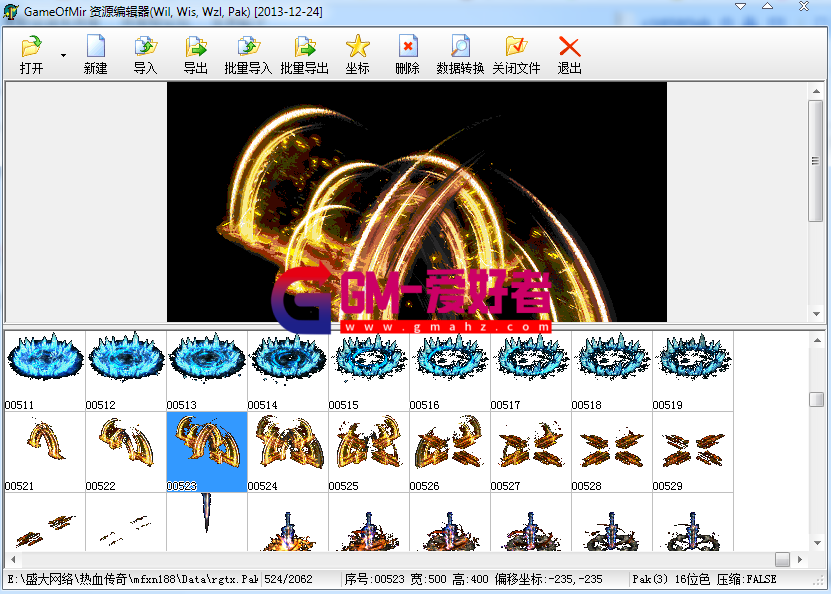
Task: Select thumbnail 00511
Action: coord(45,371)
